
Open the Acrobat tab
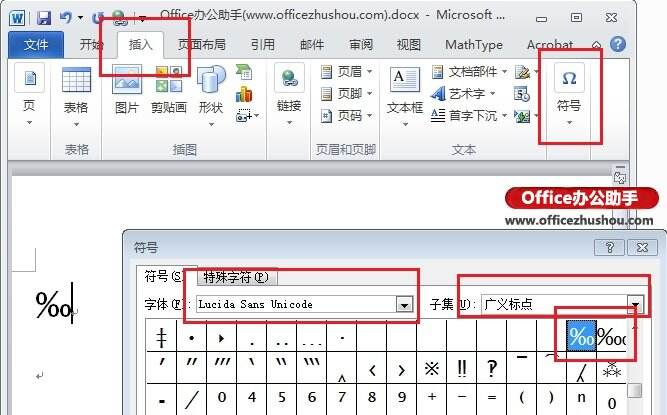550,44
